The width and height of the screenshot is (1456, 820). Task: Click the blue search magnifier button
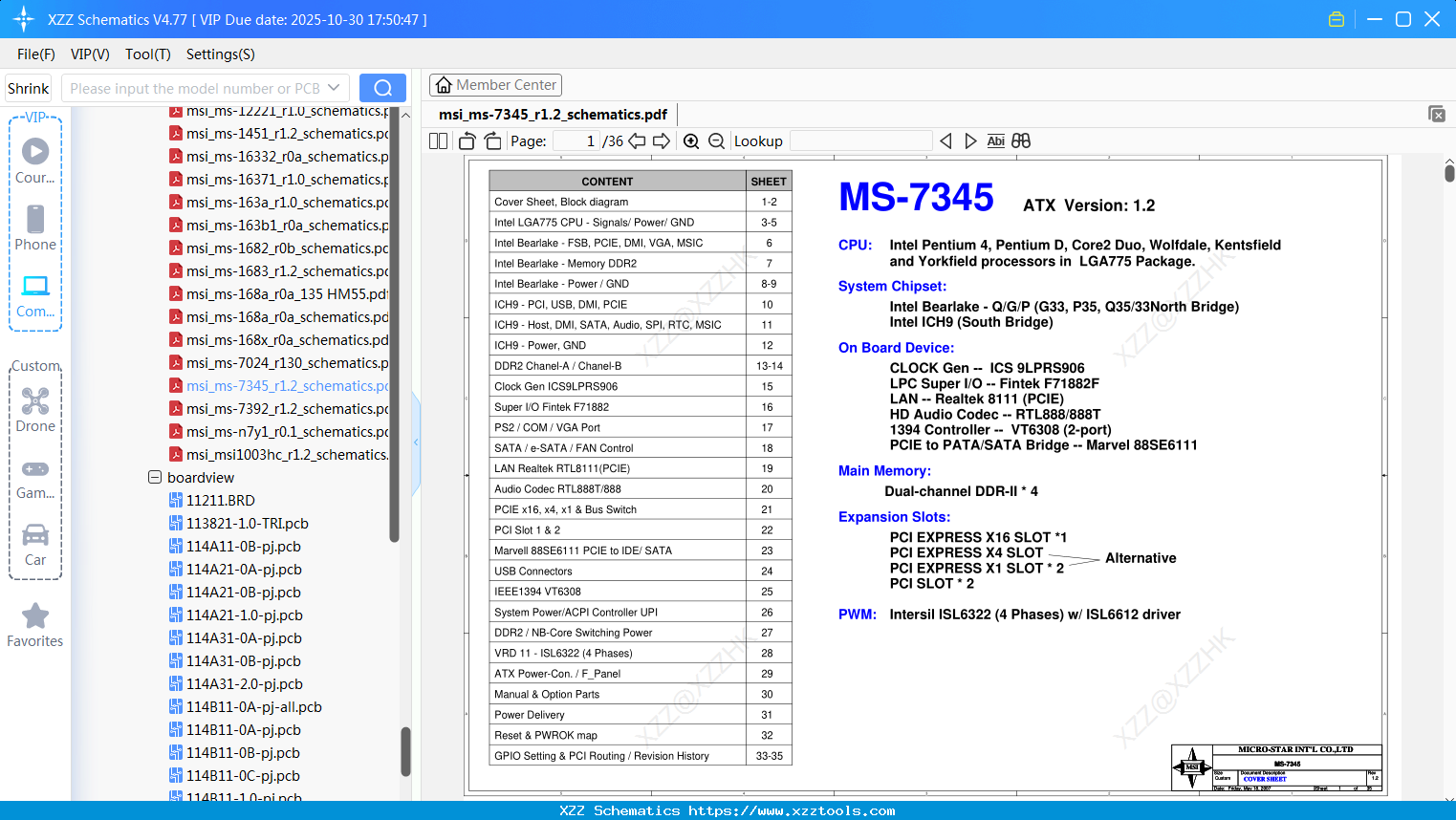pos(382,88)
